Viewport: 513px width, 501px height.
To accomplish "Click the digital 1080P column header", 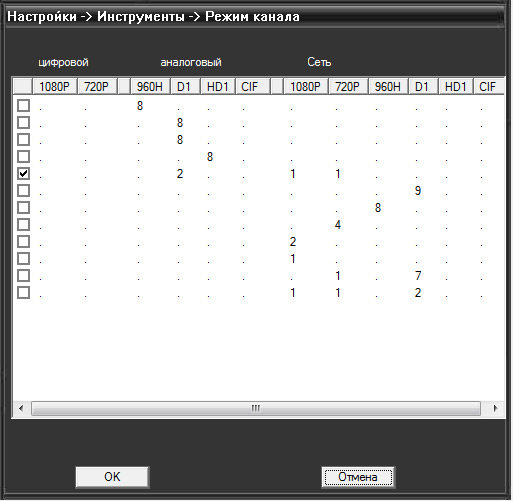I will click(x=54, y=87).
